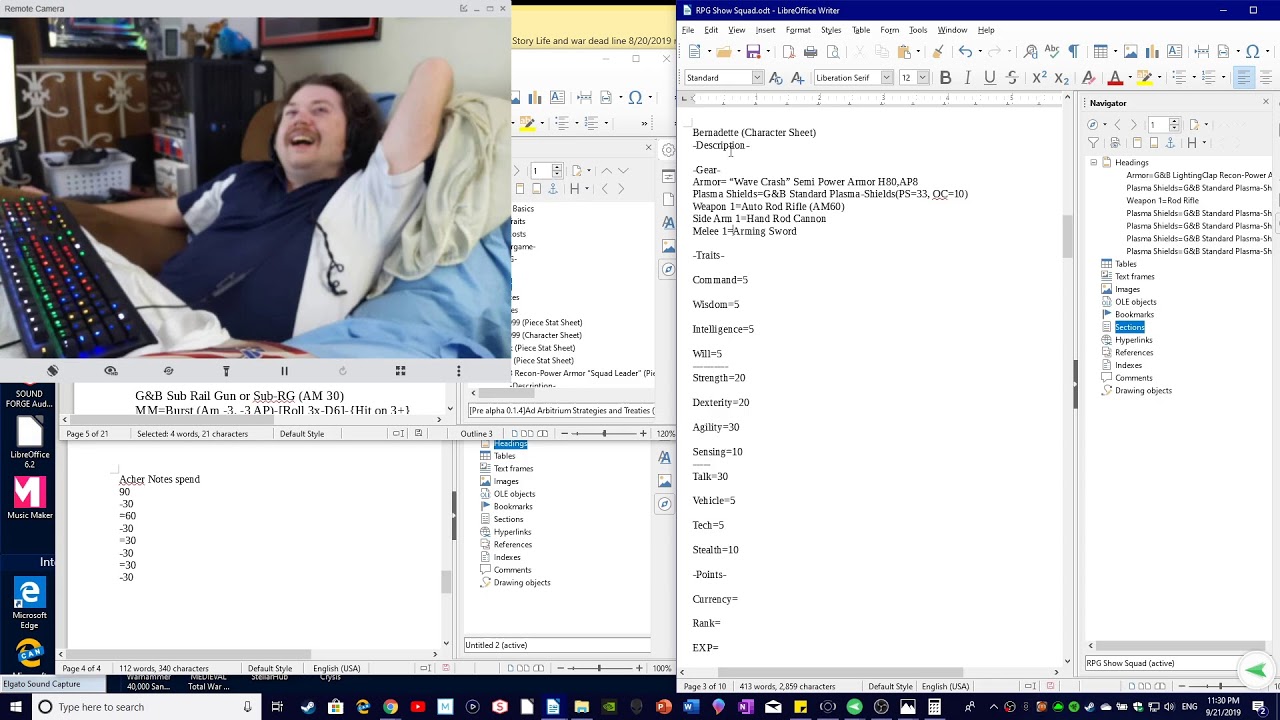Click the Windows taskbar search box
The height and width of the screenshot is (720, 1280).
145,707
